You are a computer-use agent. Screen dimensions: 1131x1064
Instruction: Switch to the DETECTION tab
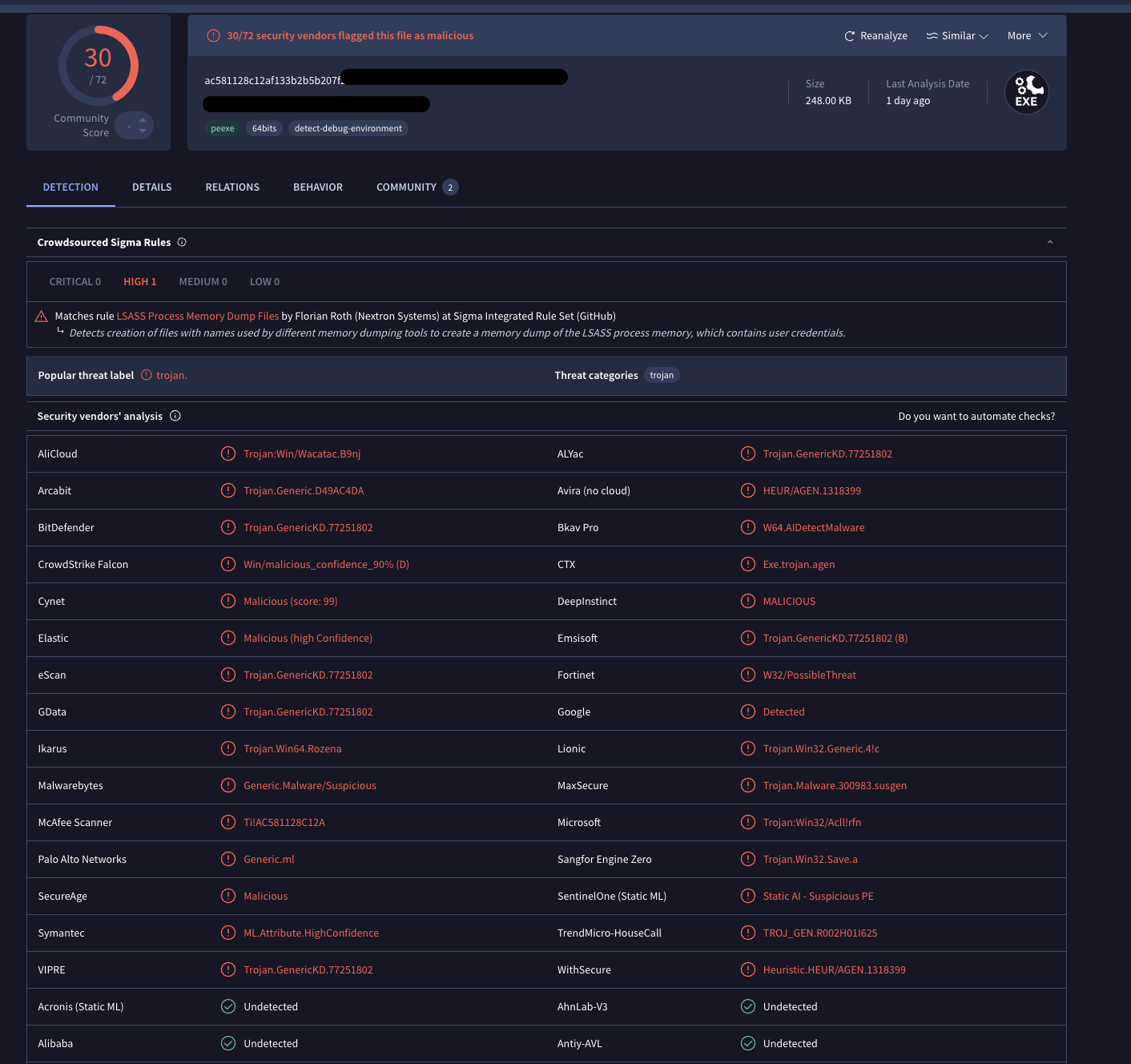click(70, 187)
